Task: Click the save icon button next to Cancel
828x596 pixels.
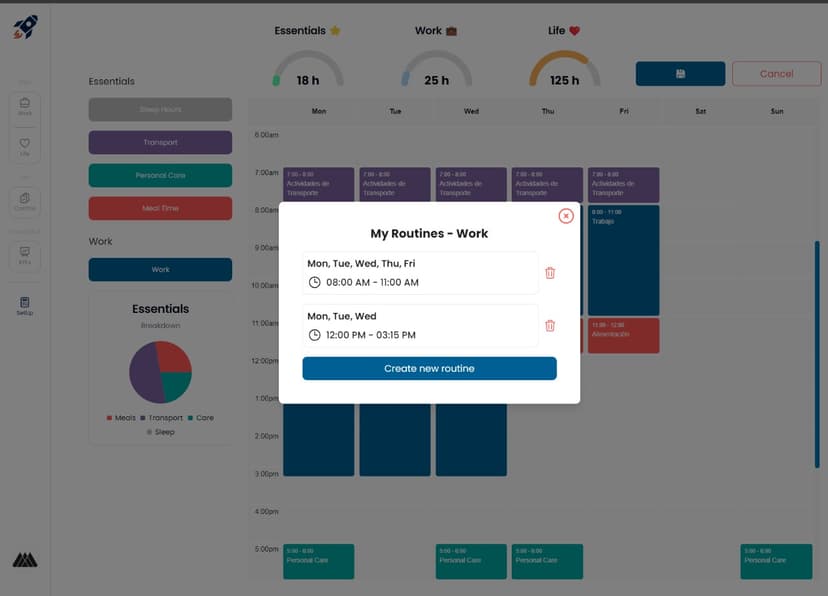Action: coord(680,74)
